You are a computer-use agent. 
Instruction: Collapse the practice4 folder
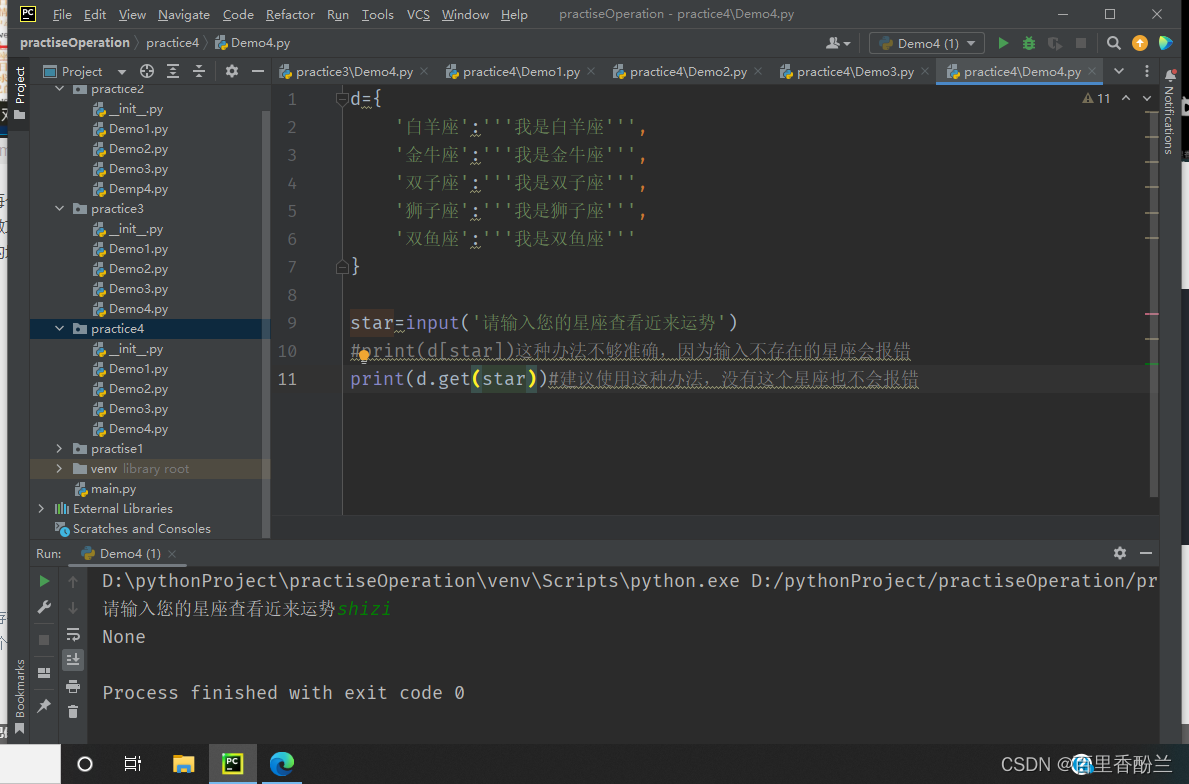point(59,329)
